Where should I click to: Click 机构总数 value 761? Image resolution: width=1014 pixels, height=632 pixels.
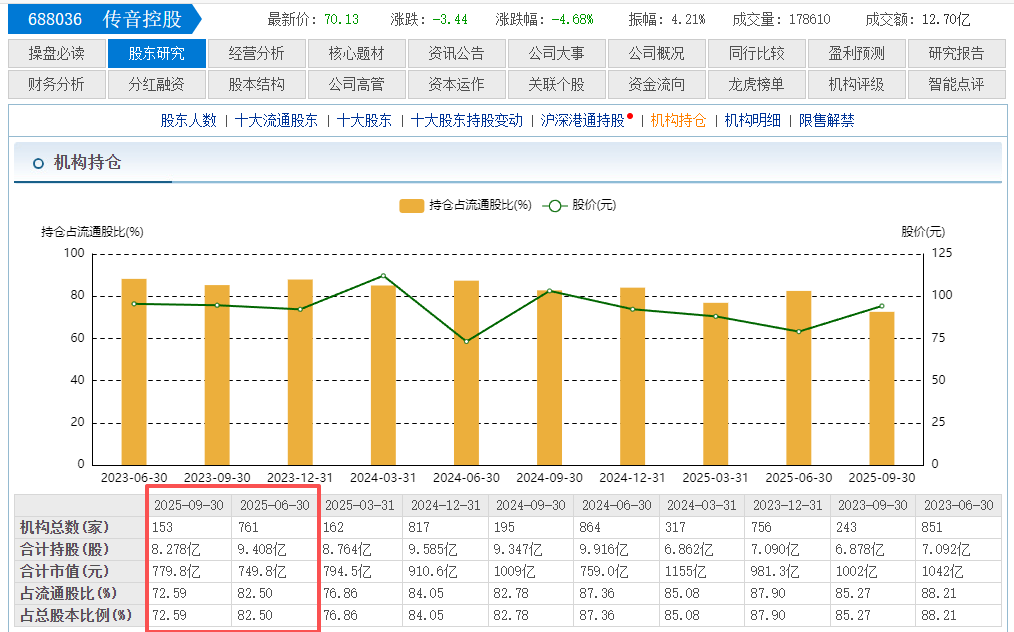(248, 527)
